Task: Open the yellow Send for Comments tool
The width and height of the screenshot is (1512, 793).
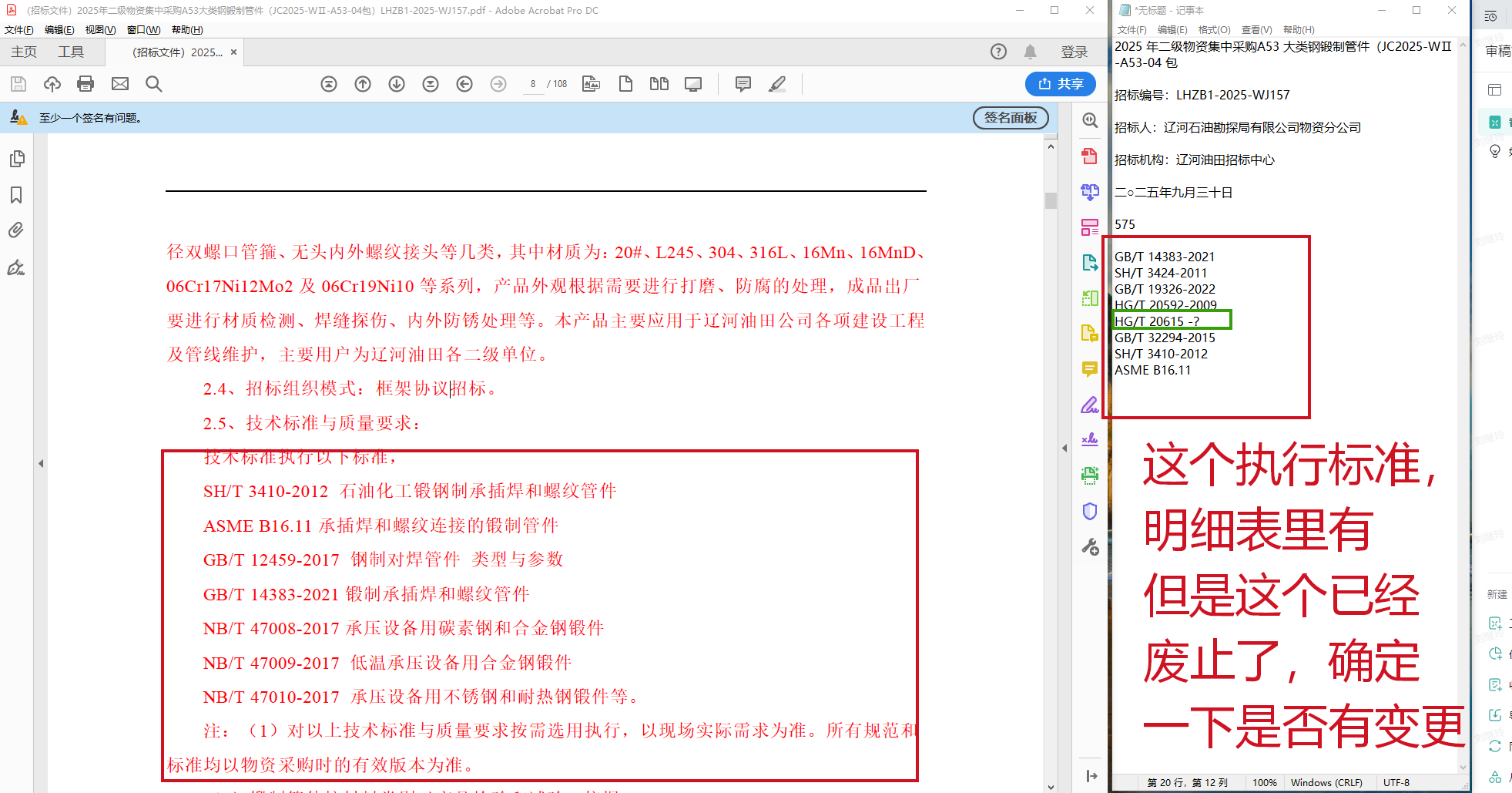Action: (1090, 333)
